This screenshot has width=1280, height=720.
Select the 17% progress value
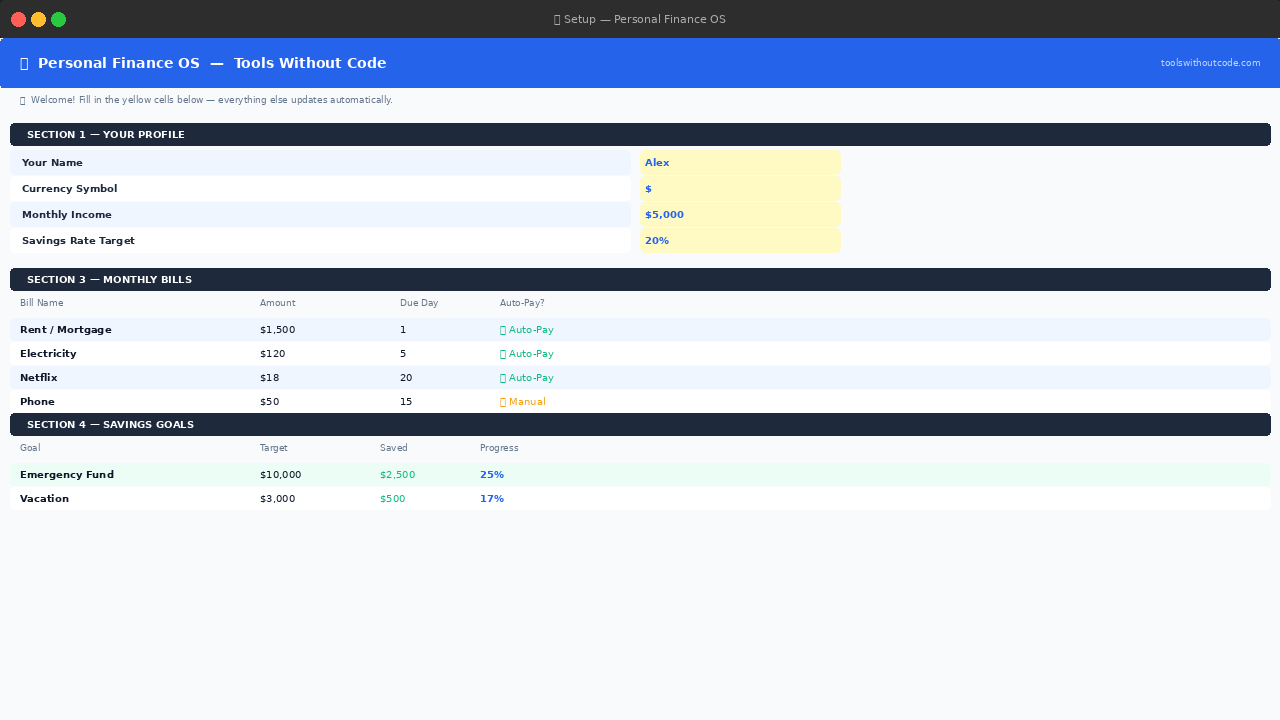[x=492, y=499]
